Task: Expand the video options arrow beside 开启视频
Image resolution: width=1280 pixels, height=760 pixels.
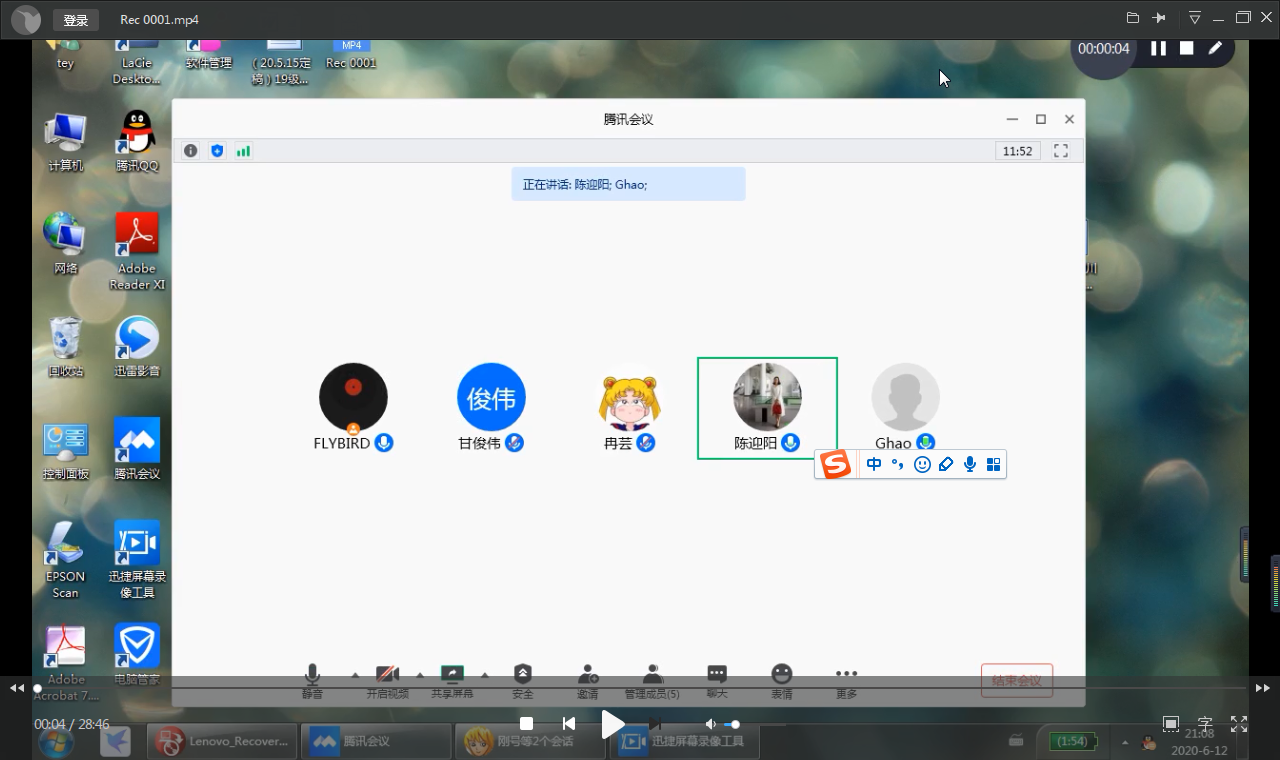Action: click(420, 675)
